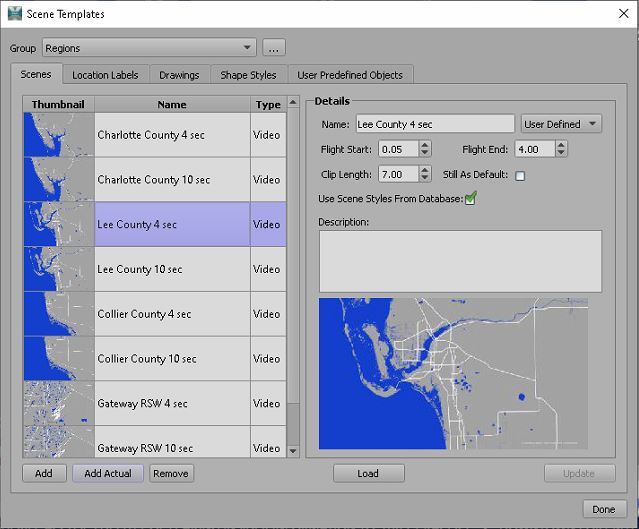Click the Flight Start increment arrow
The image size is (639, 529).
pos(425,145)
